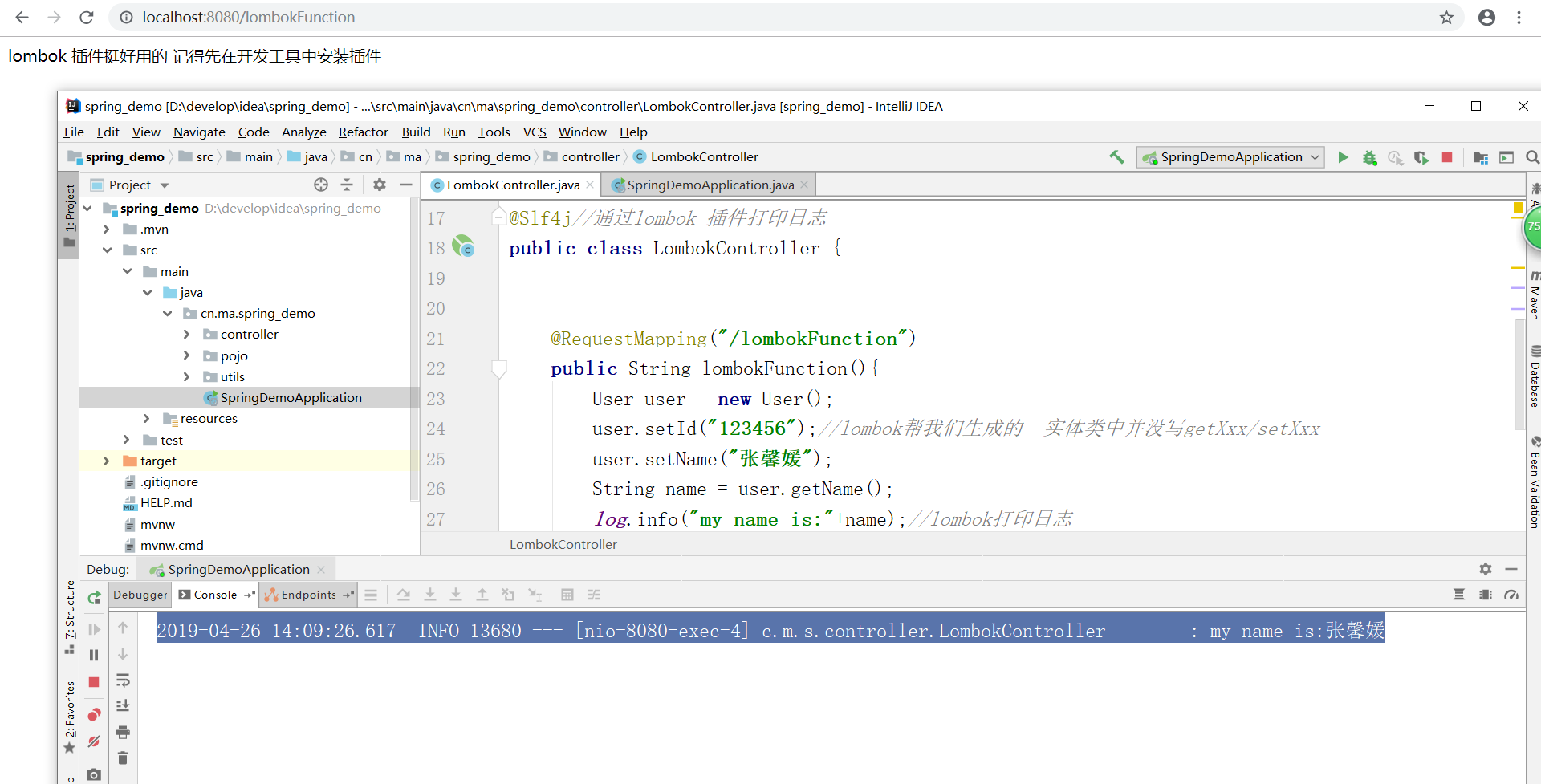The height and width of the screenshot is (784, 1541).
Task: Expand the resources folder
Action: click(146, 418)
